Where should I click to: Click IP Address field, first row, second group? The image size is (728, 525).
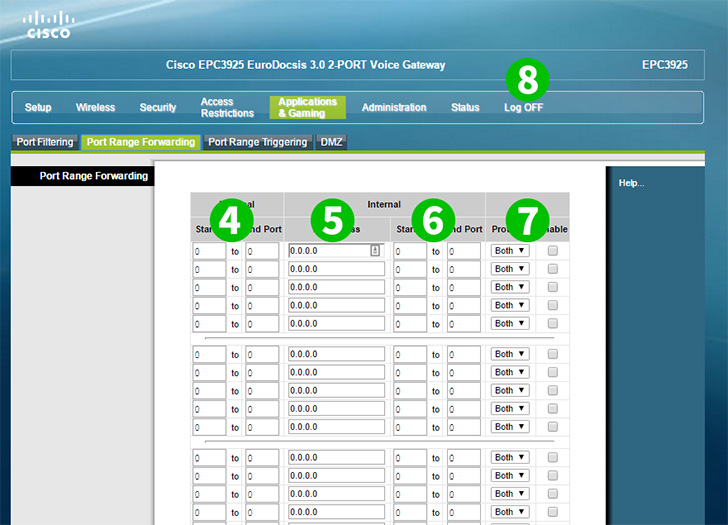click(x=336, y=354)
